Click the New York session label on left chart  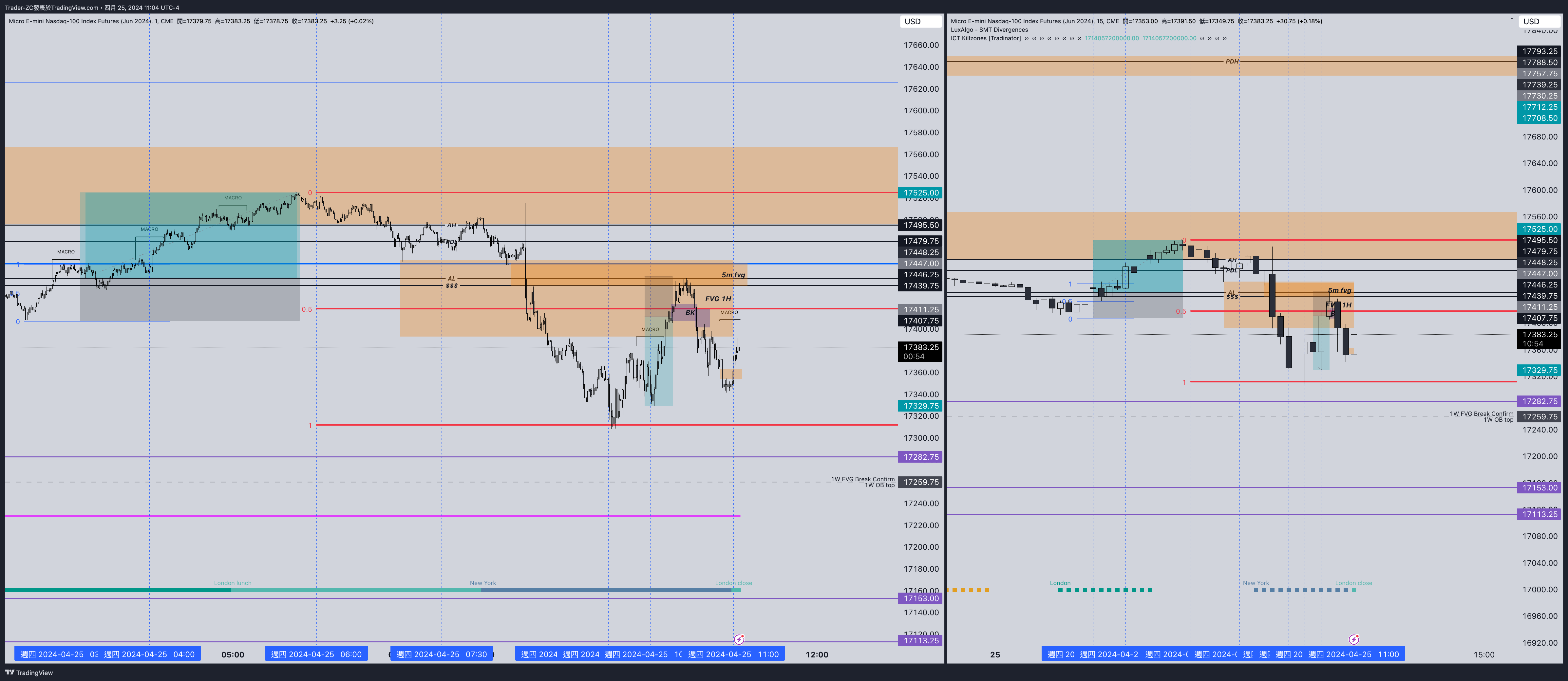(x=483, y=583)
